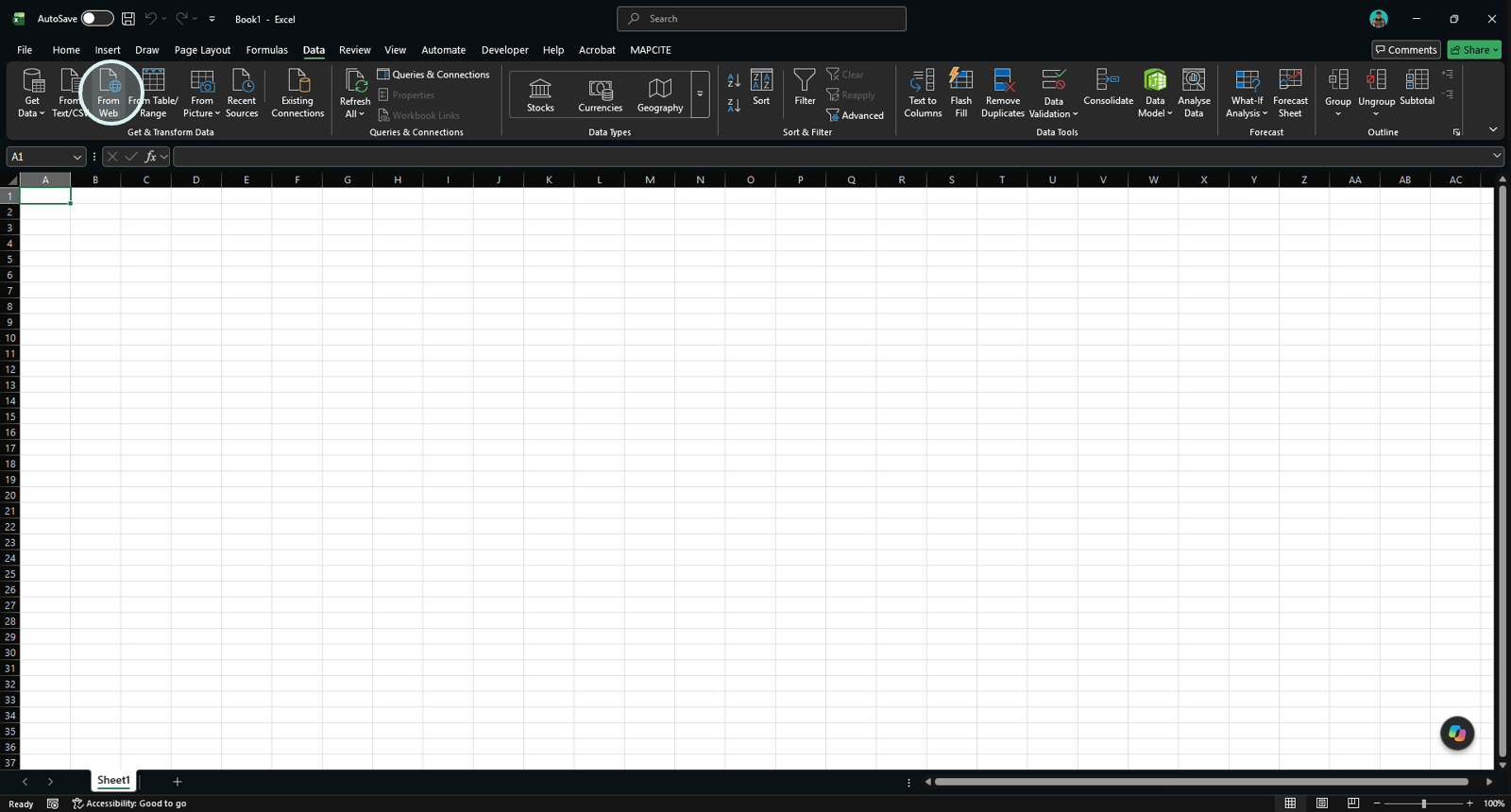Click the zoom in plus button
Viewport: 1511px width, 812px height.
(1469, 804)
